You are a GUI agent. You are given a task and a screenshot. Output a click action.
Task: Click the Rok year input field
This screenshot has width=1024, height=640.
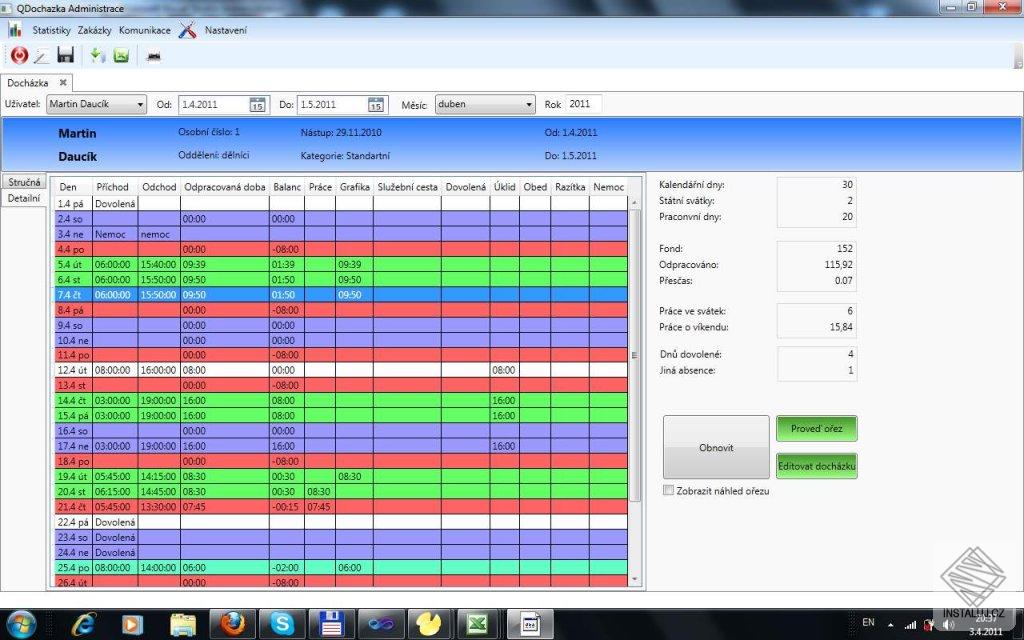(583, 104)
